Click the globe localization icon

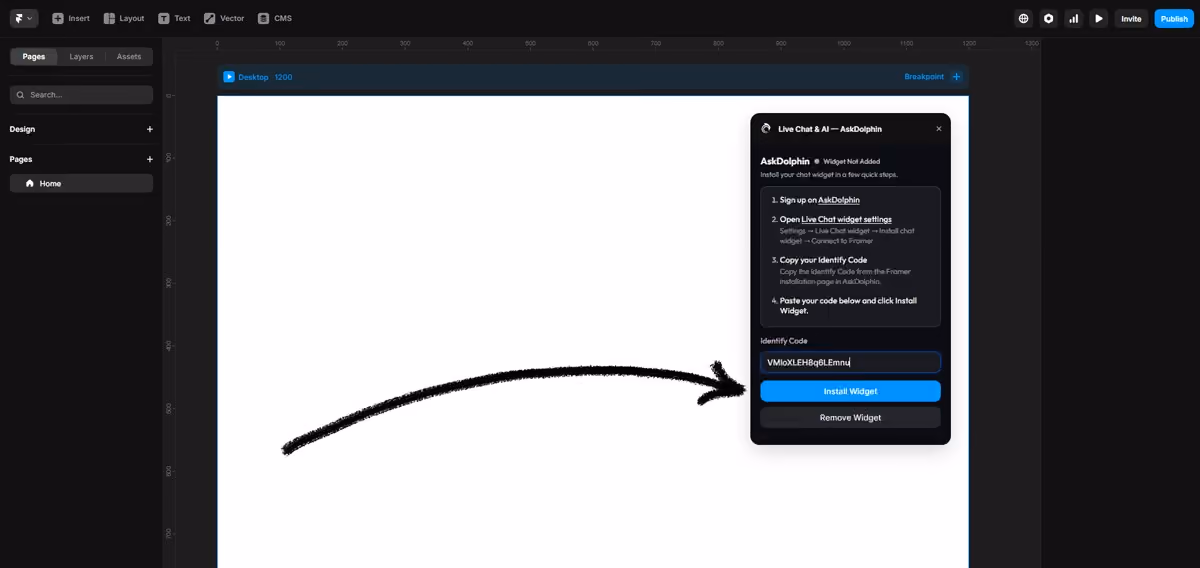1023,18
